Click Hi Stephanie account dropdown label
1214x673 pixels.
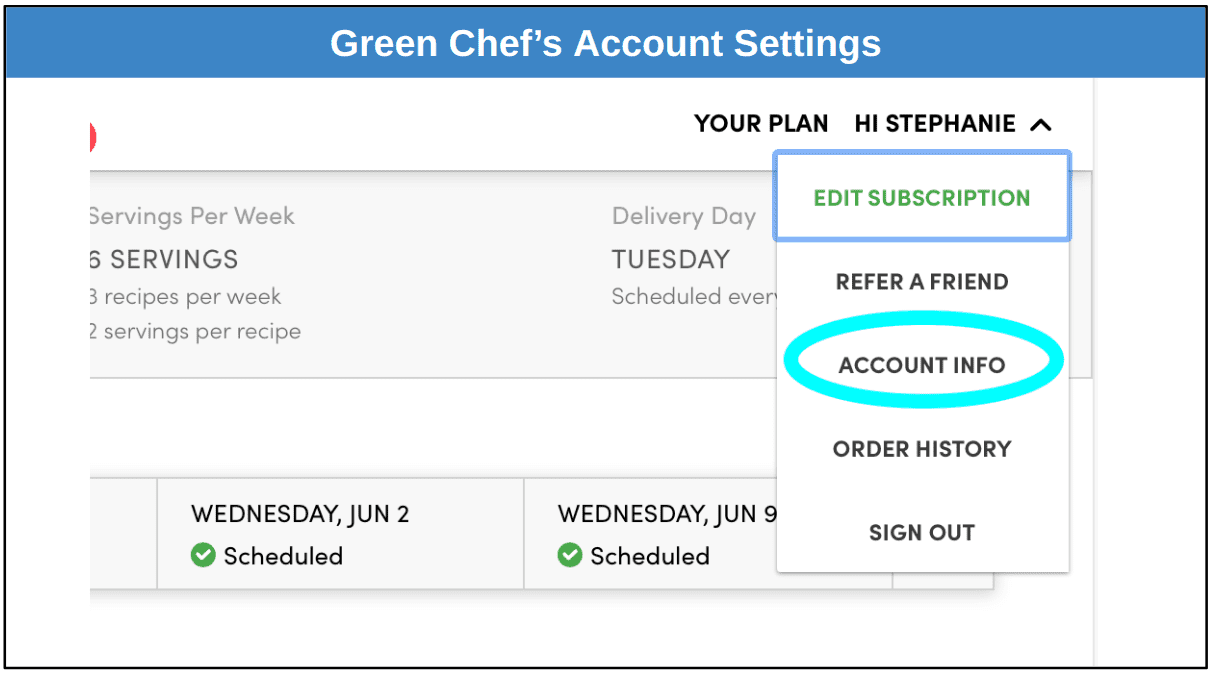coord(935,124)
